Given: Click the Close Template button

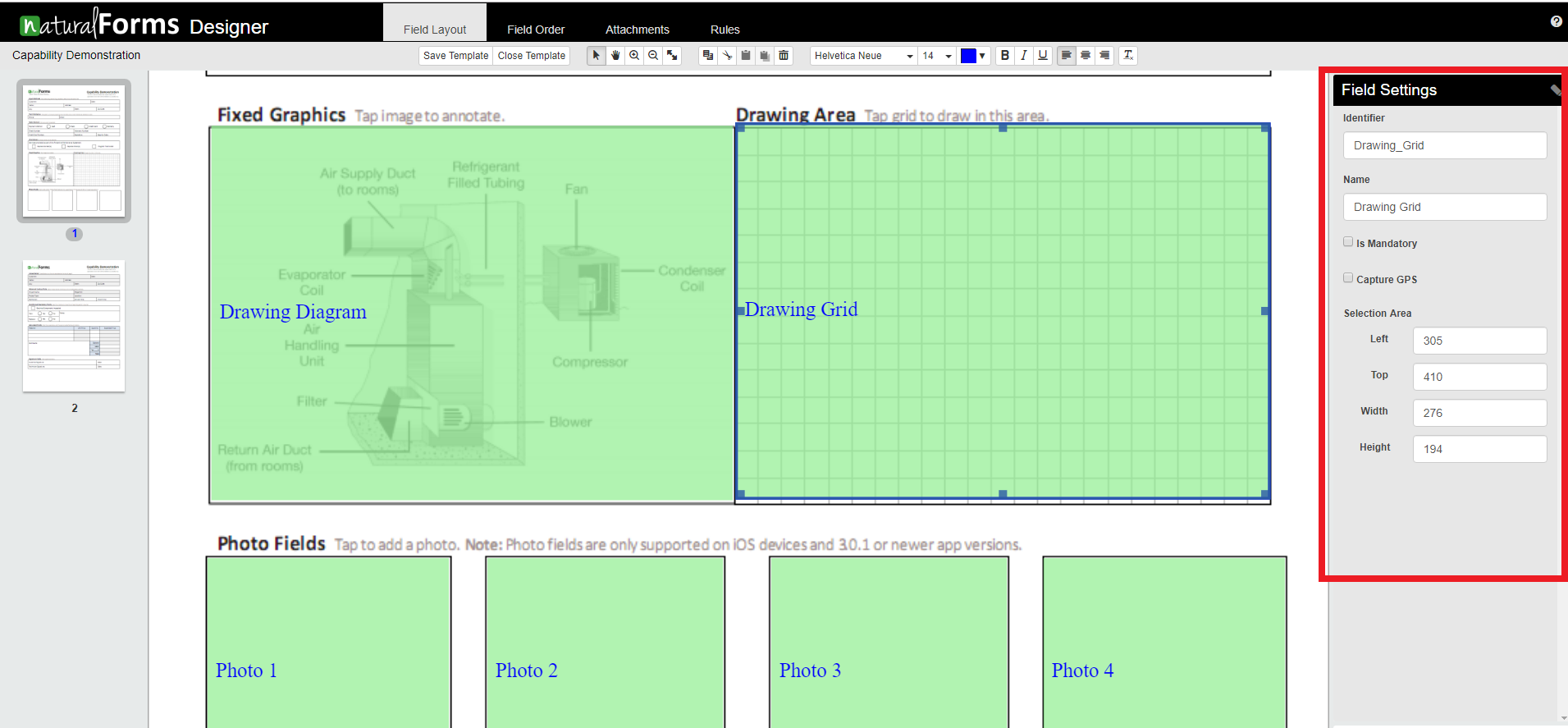Looking at the screenshot, I should pos(532,56).
